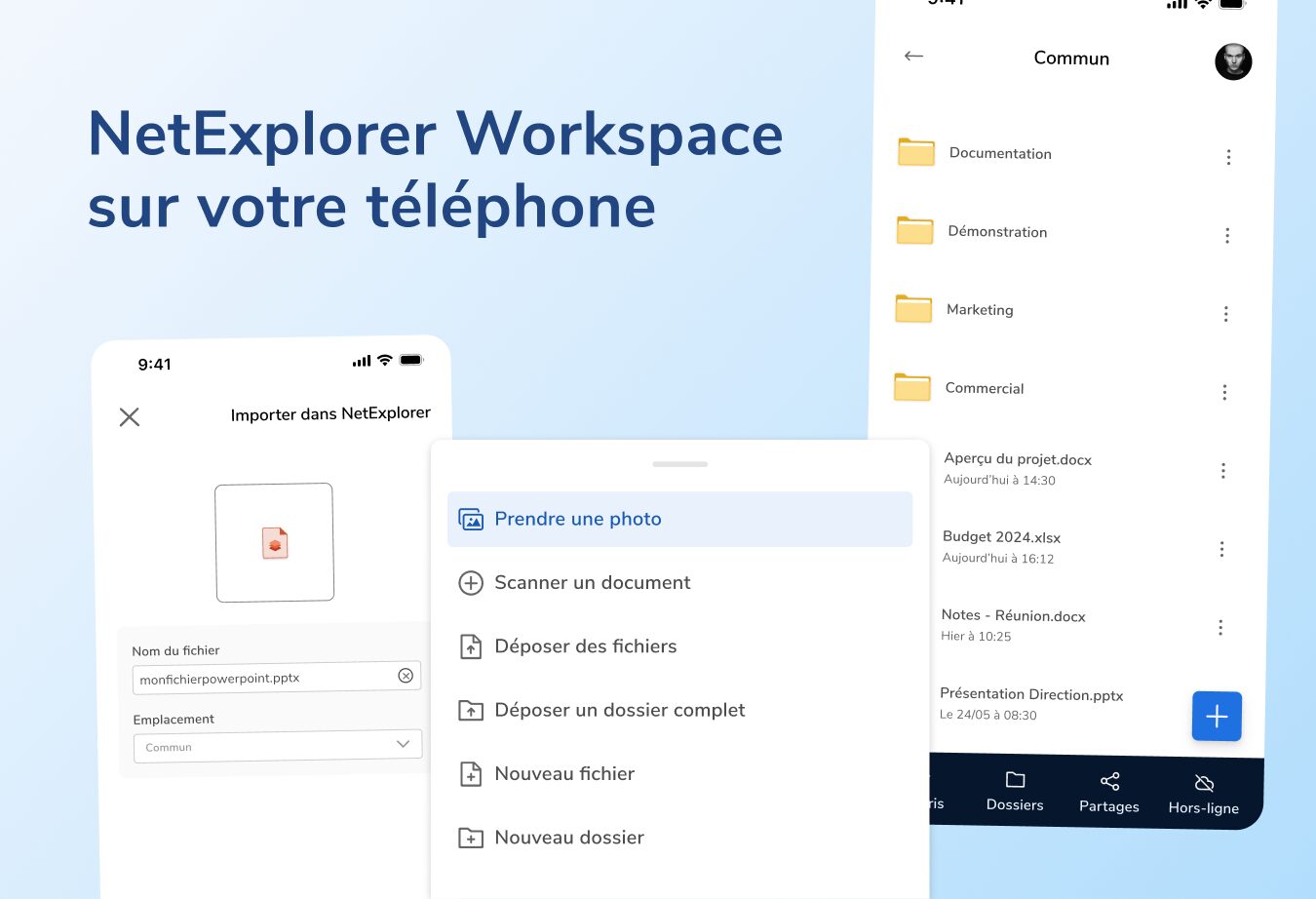Click the Partages share tab icon
Viewport: 1316px width, 899px height.
click(x=1110, y=781)
